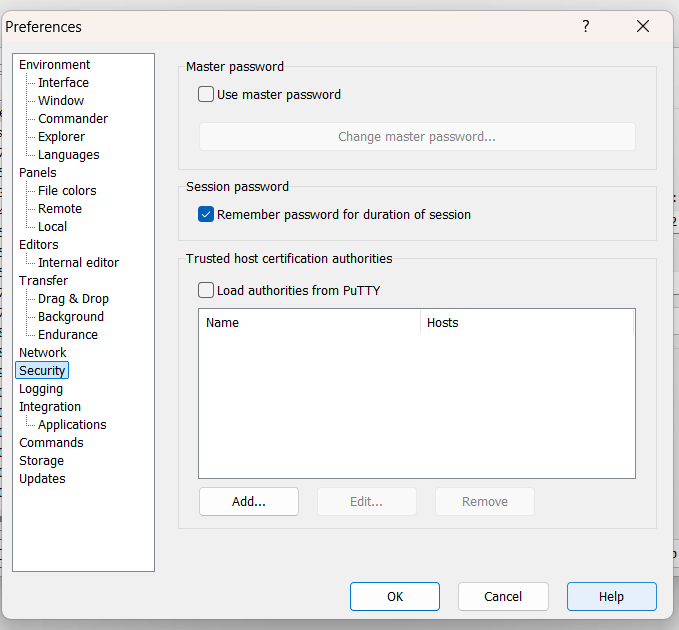Click the Name column header

pyautogui.click(x=309, y=323)
